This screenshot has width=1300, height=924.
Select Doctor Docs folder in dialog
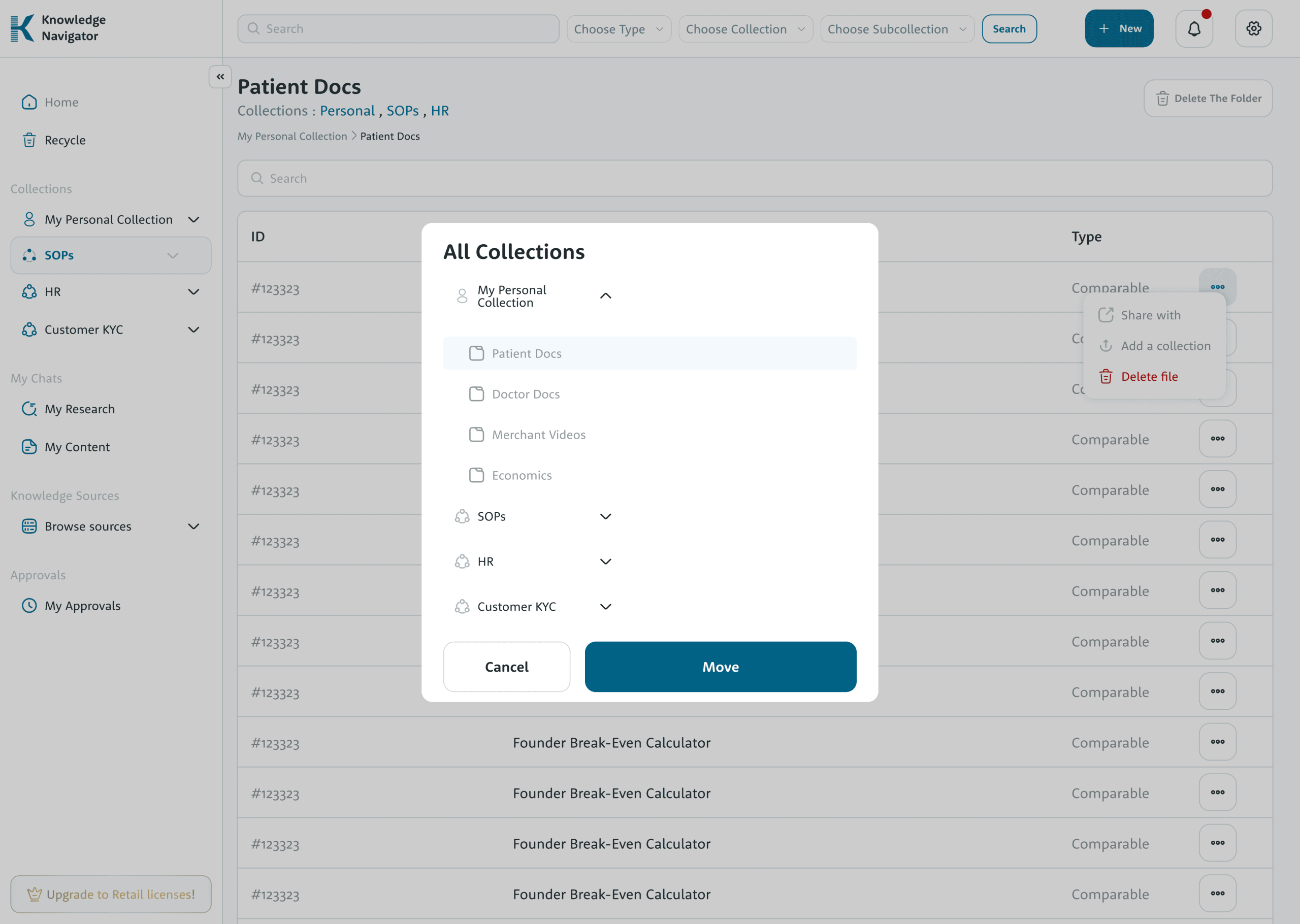(525, 394)
